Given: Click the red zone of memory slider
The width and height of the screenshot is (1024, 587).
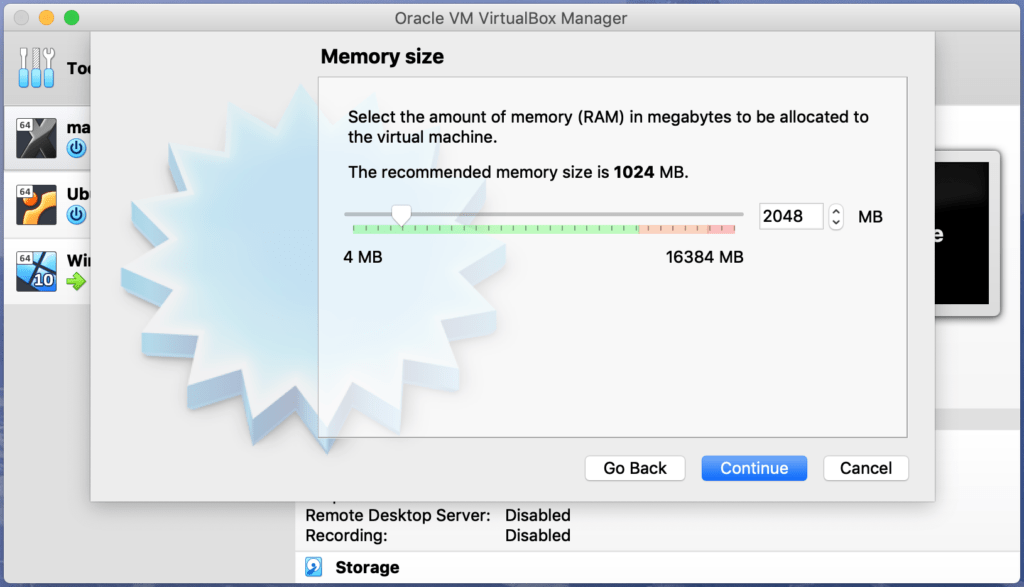Looking at the screenshot, I should [722, 229].
